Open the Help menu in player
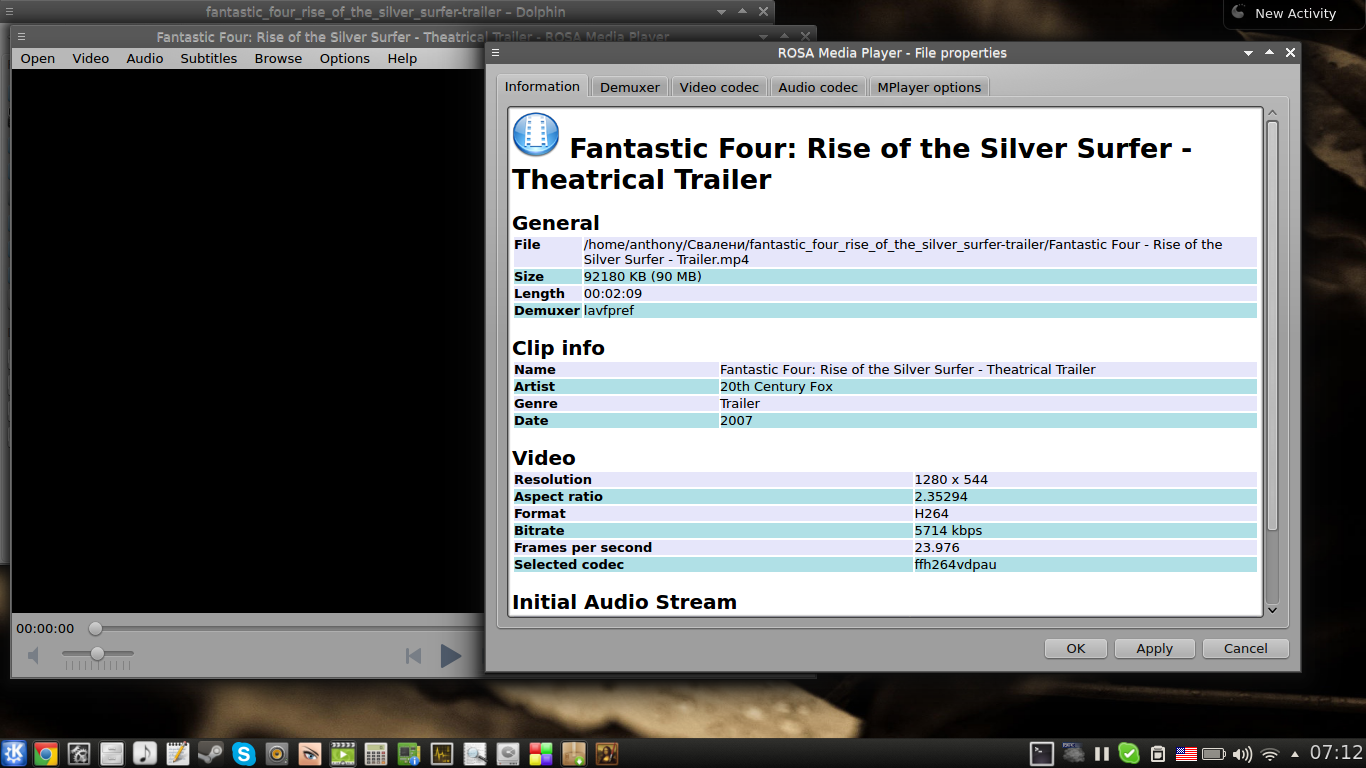 [402, 58]
